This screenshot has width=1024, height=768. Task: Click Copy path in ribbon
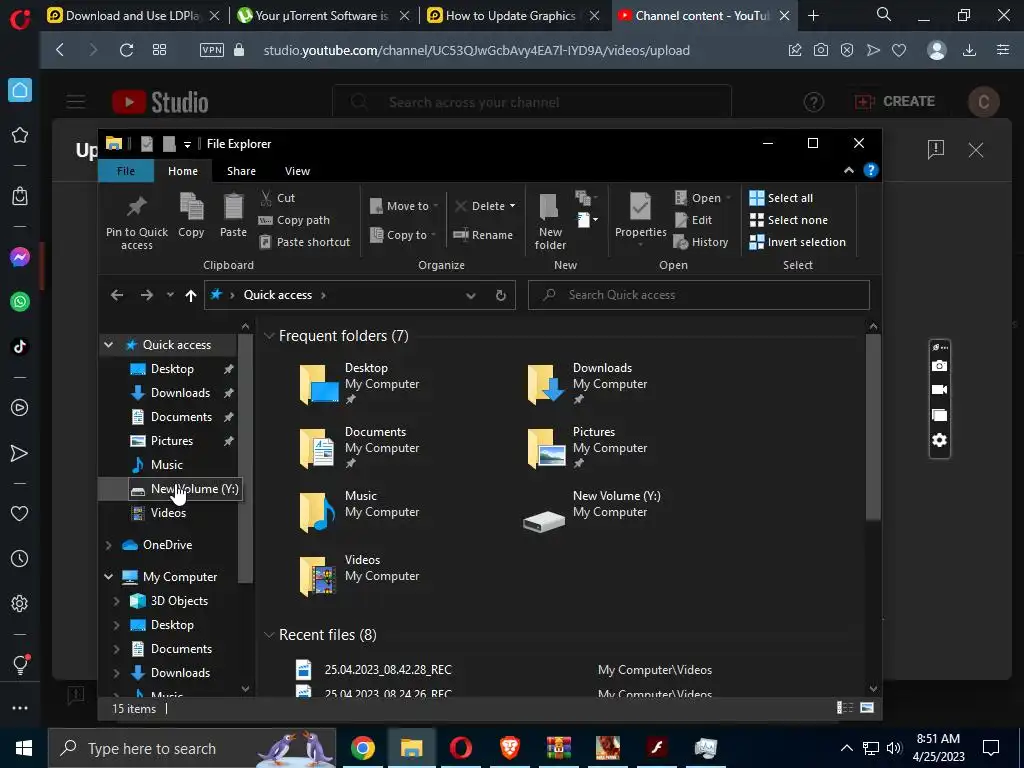pos(295,220)
